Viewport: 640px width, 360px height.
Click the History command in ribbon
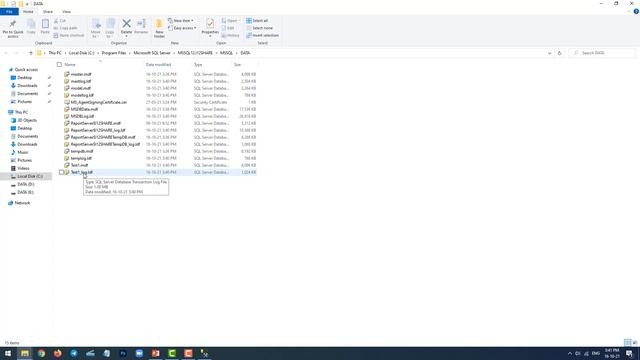pos(231,36)
